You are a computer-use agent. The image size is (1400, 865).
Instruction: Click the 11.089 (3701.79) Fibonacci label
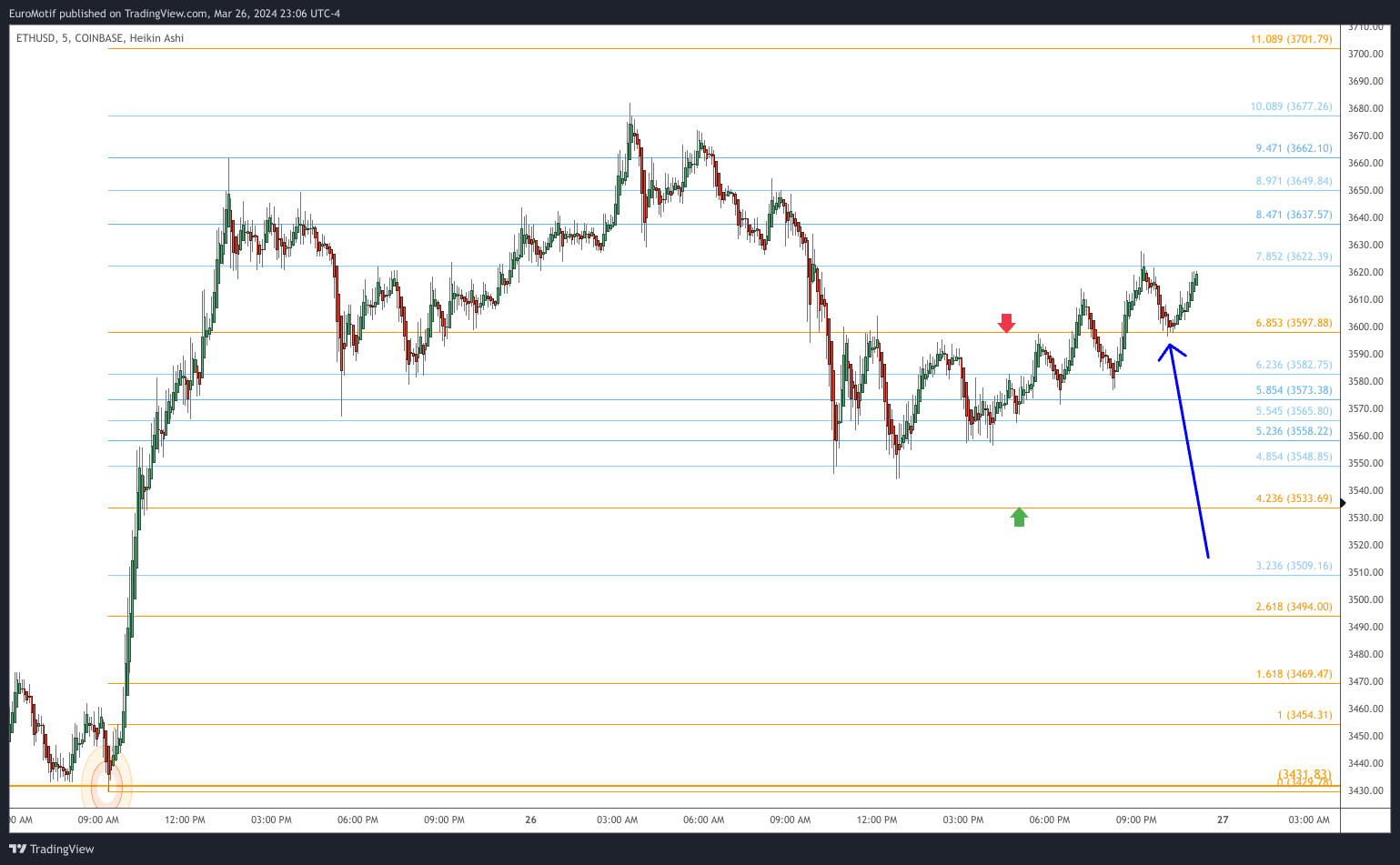1291,39
